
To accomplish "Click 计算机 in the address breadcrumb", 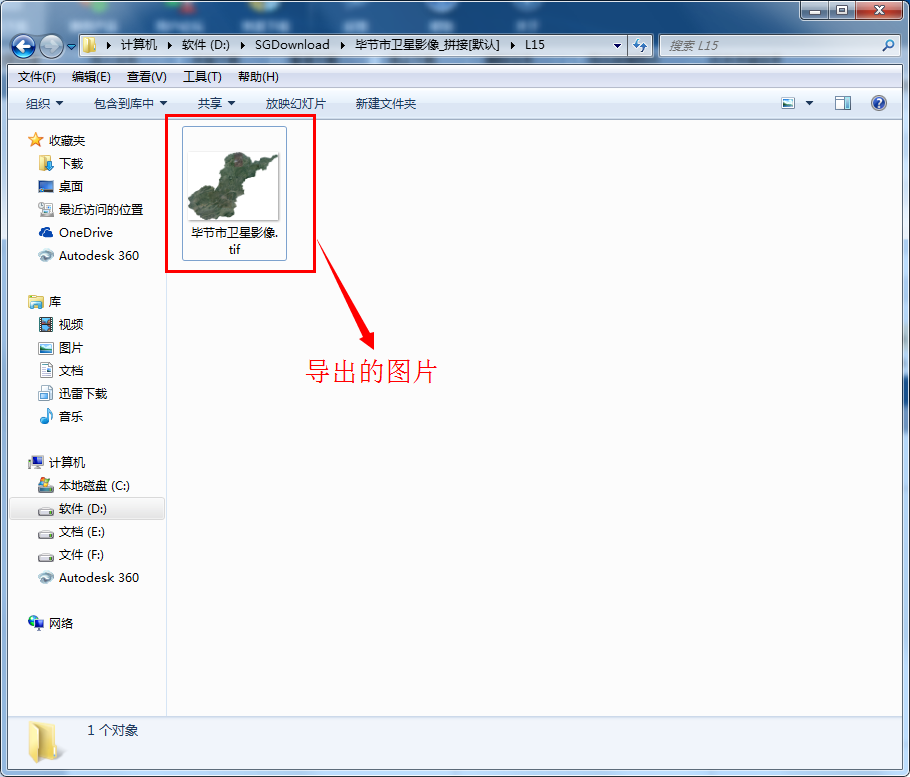I will click(139, 45).
